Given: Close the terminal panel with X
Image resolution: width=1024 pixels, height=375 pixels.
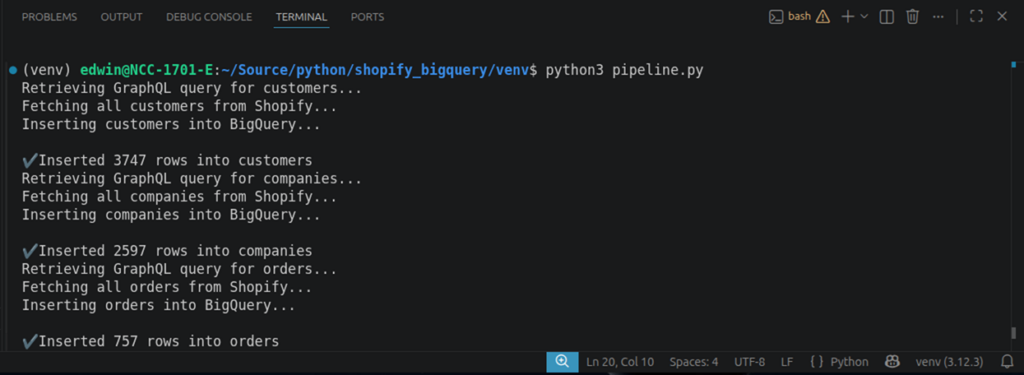Looking at the screenshot, I should click(1002, 17).
